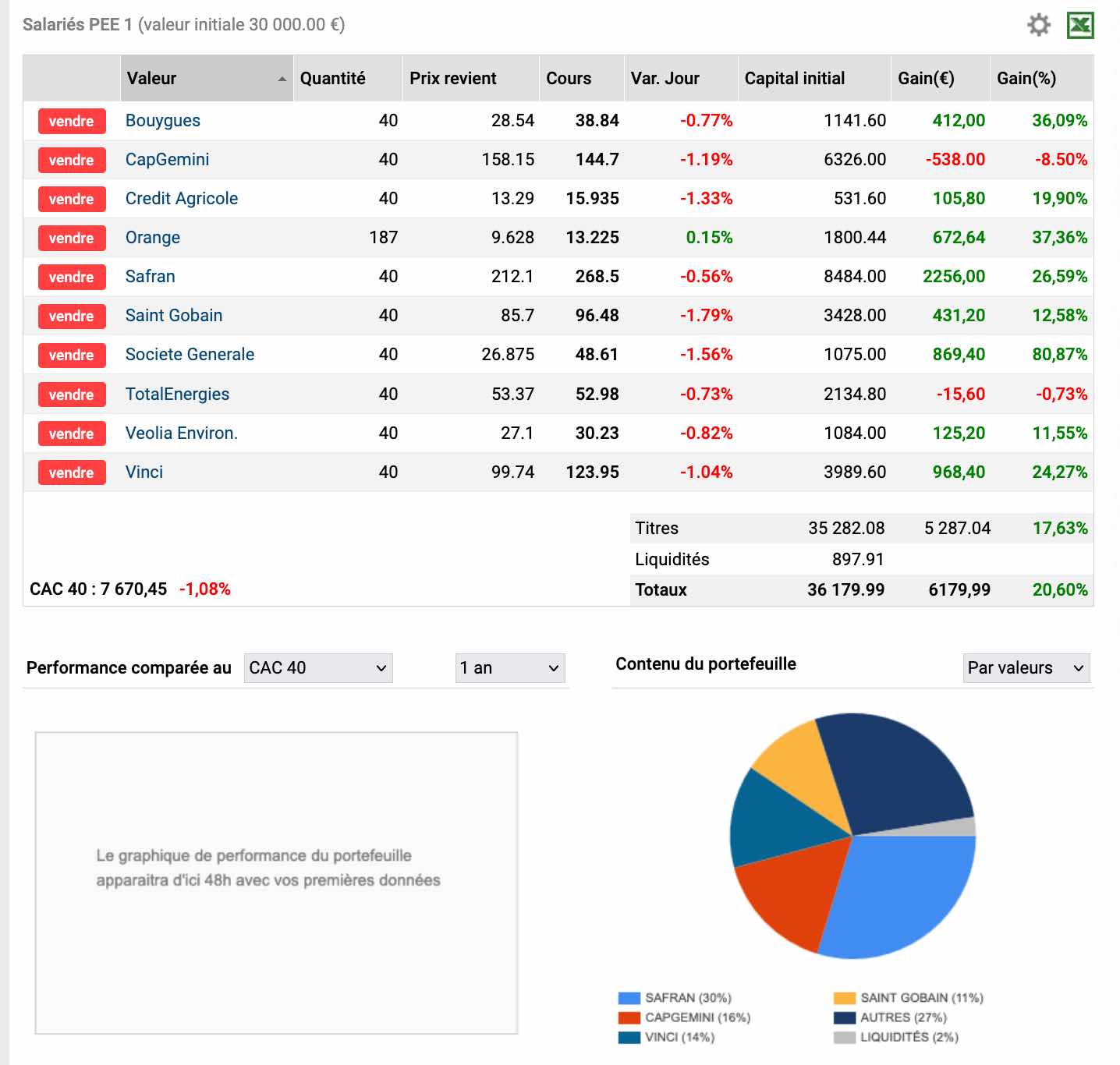Open the 1 an period dropdown

click(509, 668)
